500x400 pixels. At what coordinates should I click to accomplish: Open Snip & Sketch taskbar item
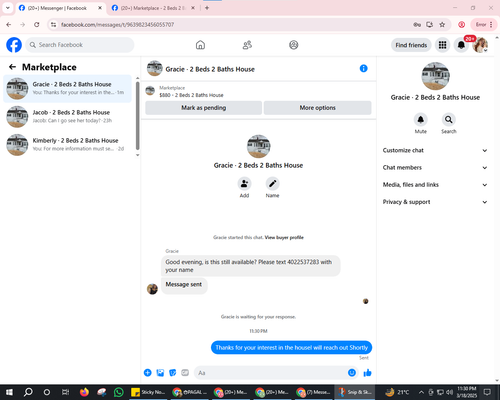[x=355, y=392]
